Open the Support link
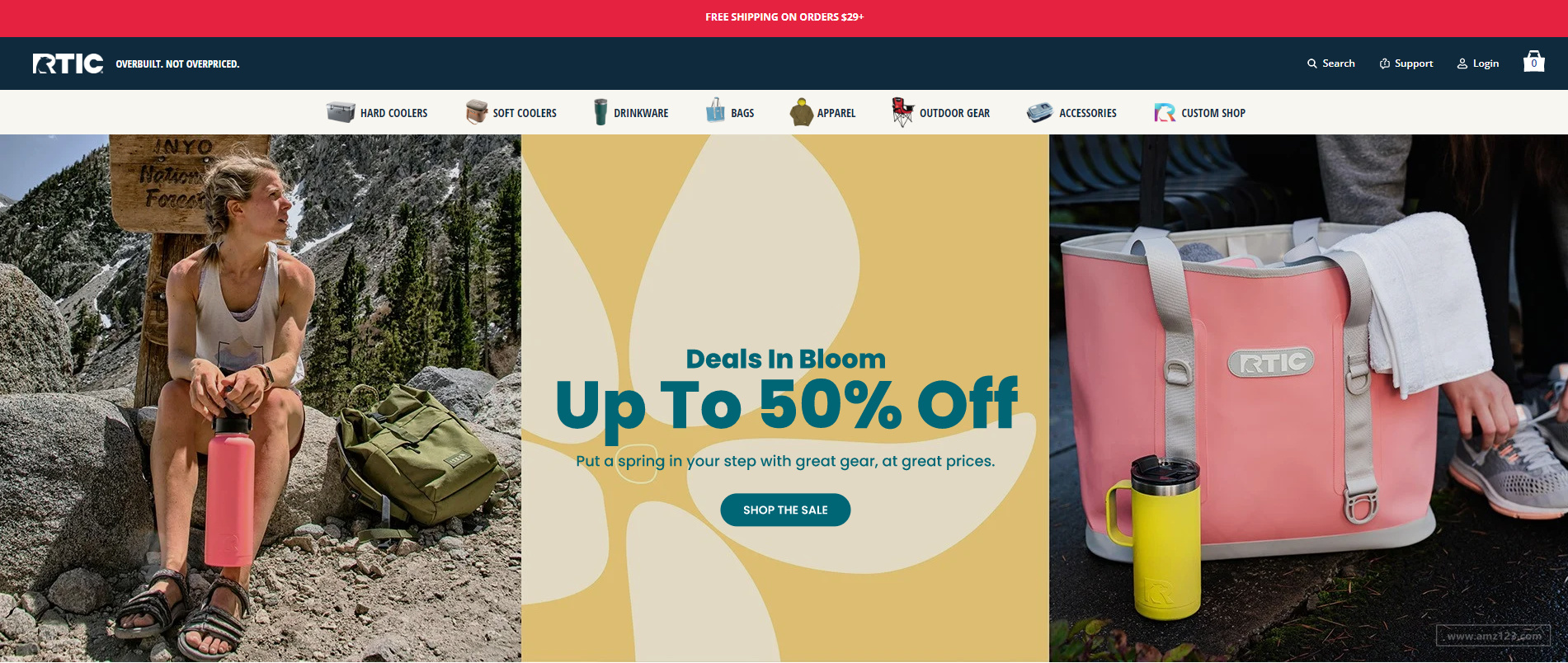Viewport: 1568px width, 663px height. pos(1406,63)
